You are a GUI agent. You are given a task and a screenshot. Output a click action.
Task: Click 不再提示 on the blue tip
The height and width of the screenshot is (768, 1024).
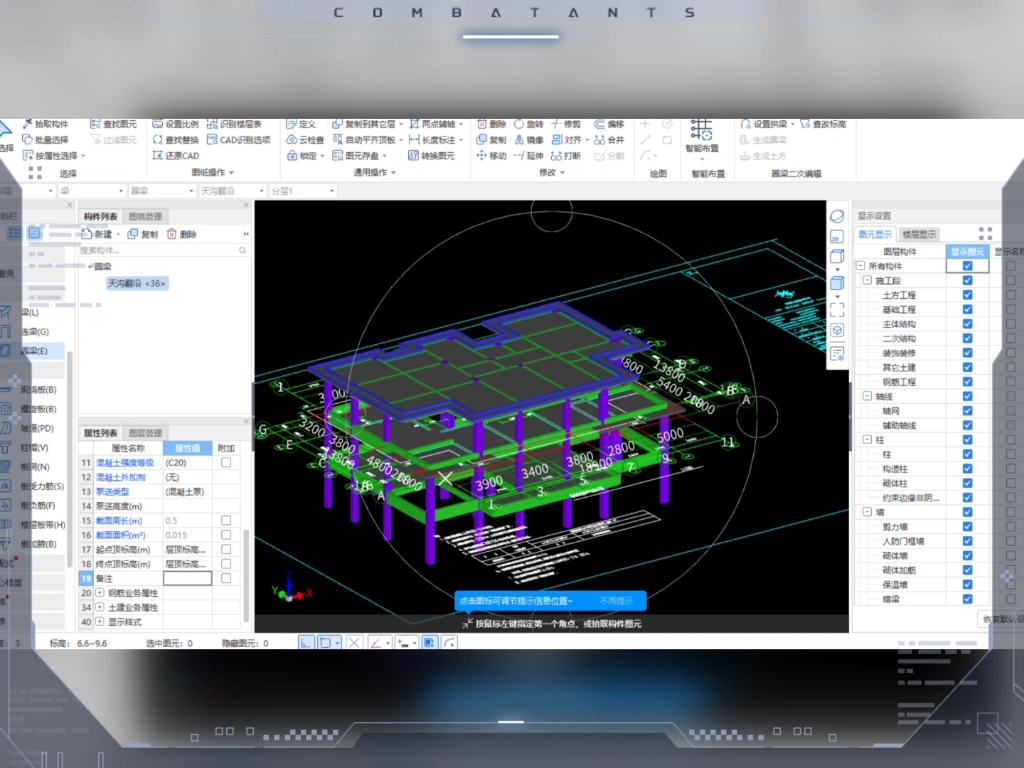[616, 601]
